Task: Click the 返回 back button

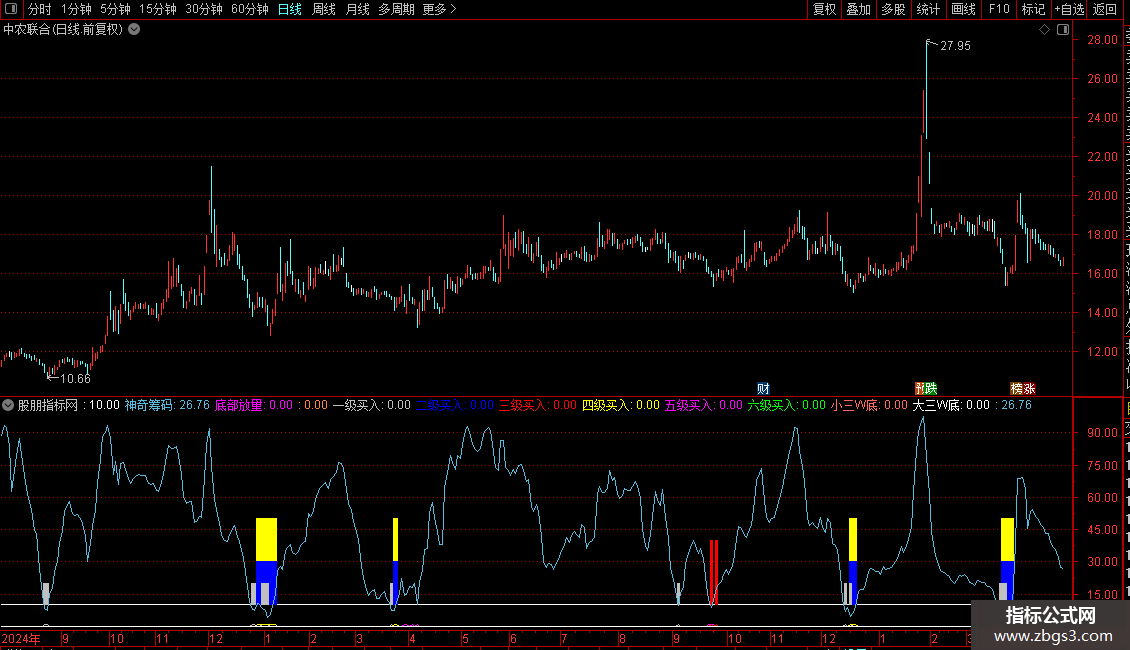Action: click(x=1105, y=9)
